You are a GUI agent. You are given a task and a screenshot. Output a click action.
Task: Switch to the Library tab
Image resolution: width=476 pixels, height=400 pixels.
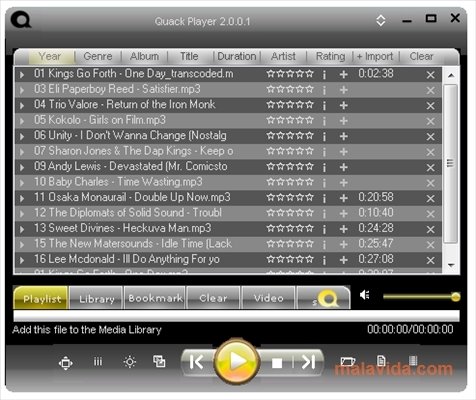click(x=97, y=298)
